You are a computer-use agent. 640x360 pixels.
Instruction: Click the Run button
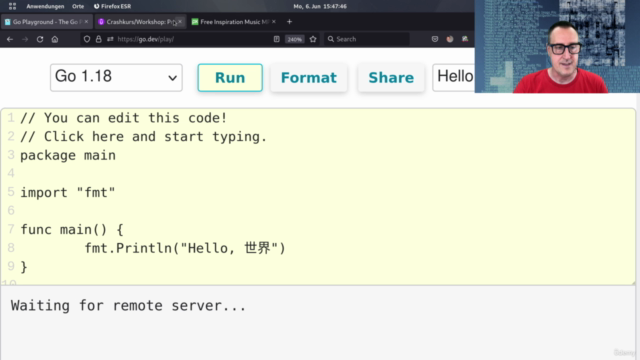(x=230, y=78)
